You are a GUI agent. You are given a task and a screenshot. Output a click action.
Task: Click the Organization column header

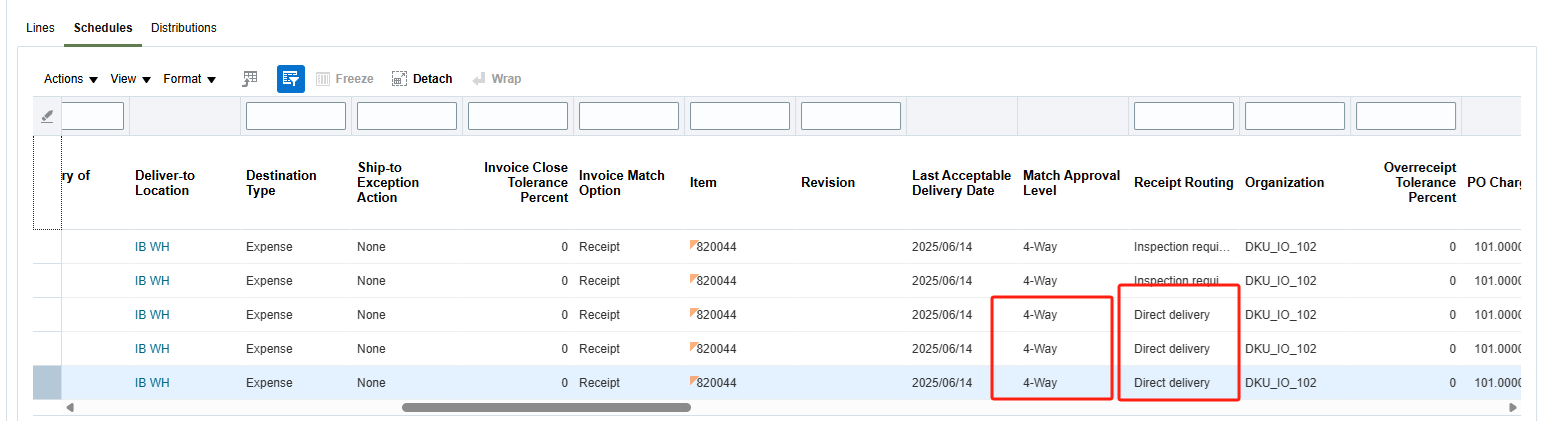[1285, 183]
